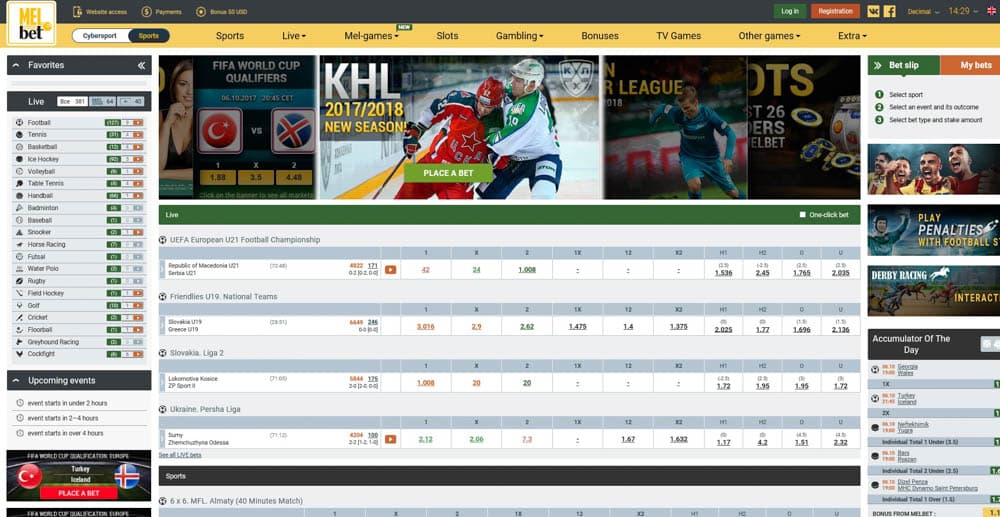Collapse sidebar with double-chevron in Favorites
The image size is (1000, 517).
[142, 65]
